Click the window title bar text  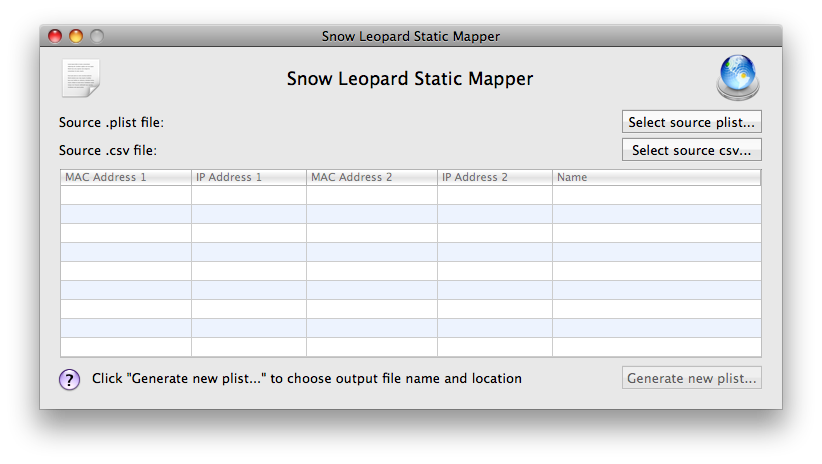410,36
